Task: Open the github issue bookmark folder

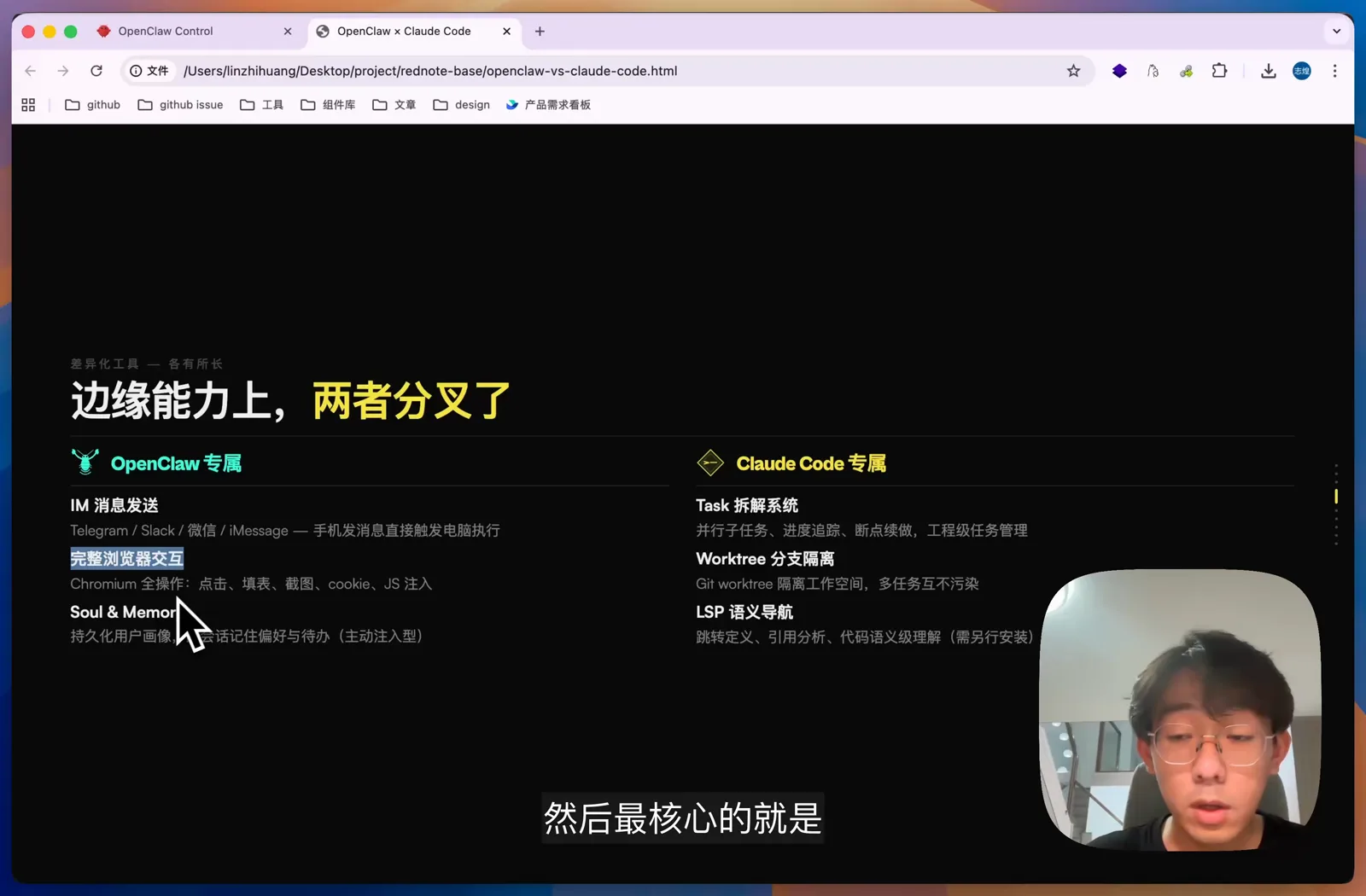Action: (x=181, y=105)
